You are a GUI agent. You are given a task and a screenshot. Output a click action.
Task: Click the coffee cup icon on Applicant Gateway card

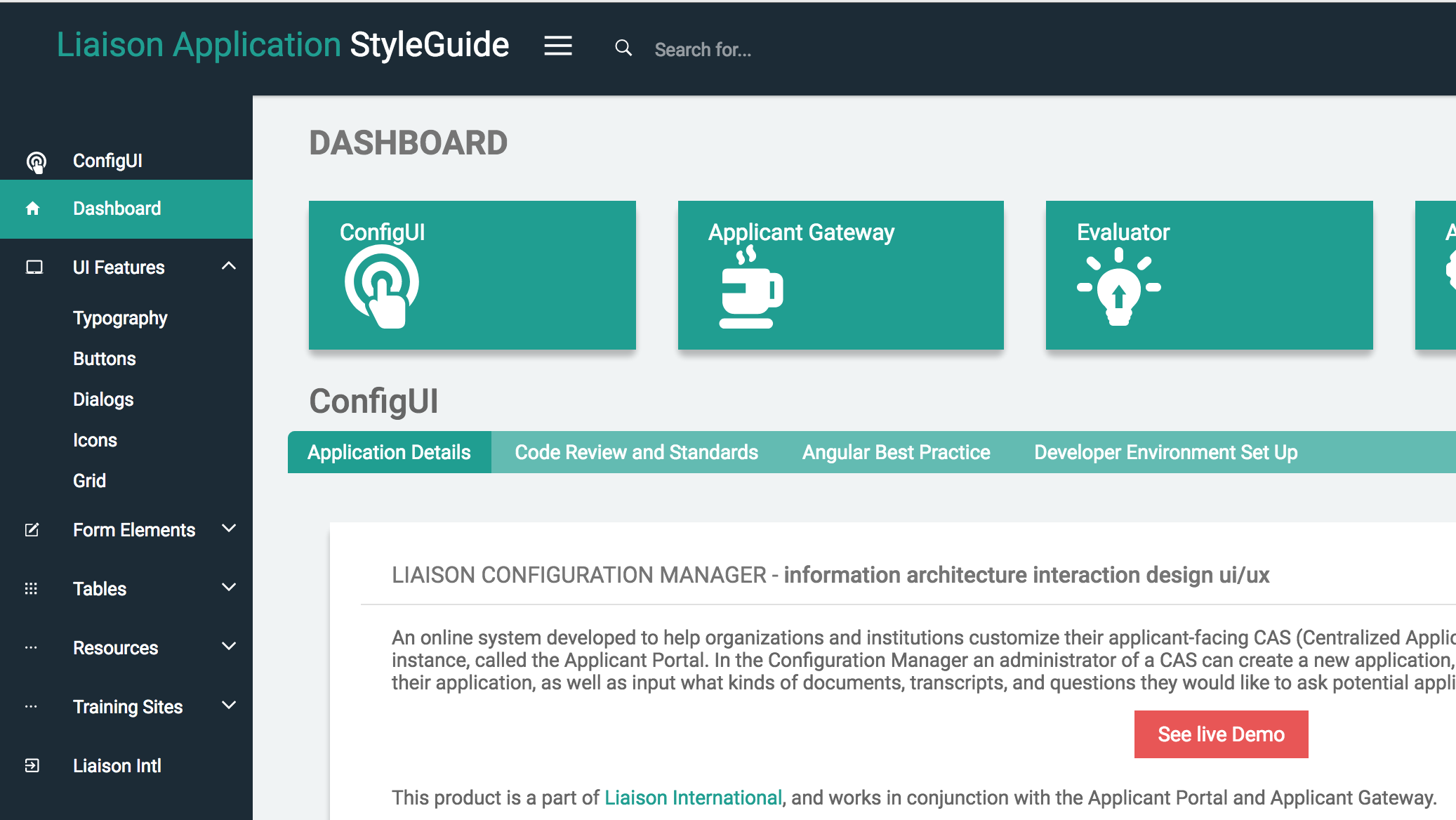[750, 287]
